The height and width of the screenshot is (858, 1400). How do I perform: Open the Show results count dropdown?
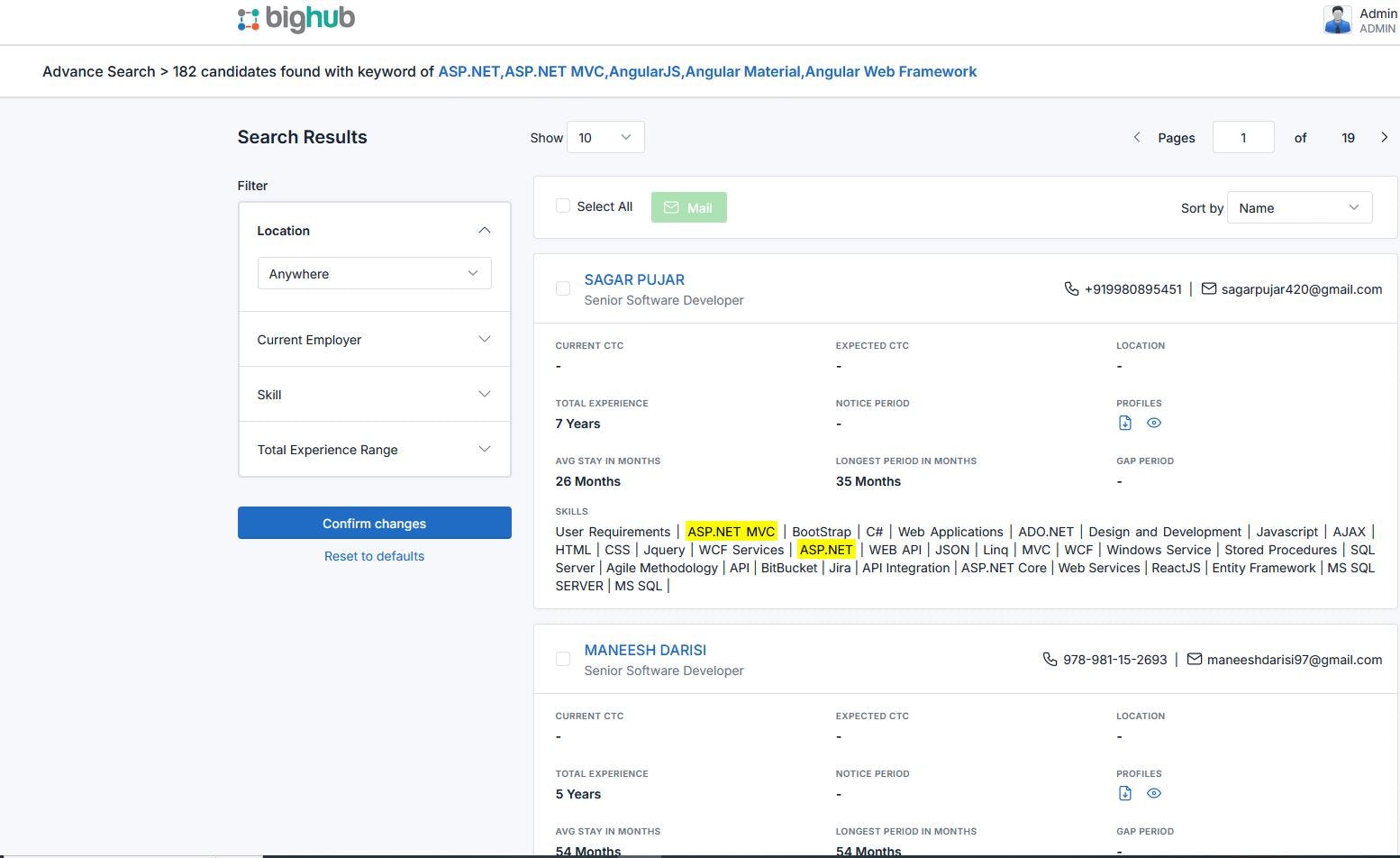(x=605, y=137)
